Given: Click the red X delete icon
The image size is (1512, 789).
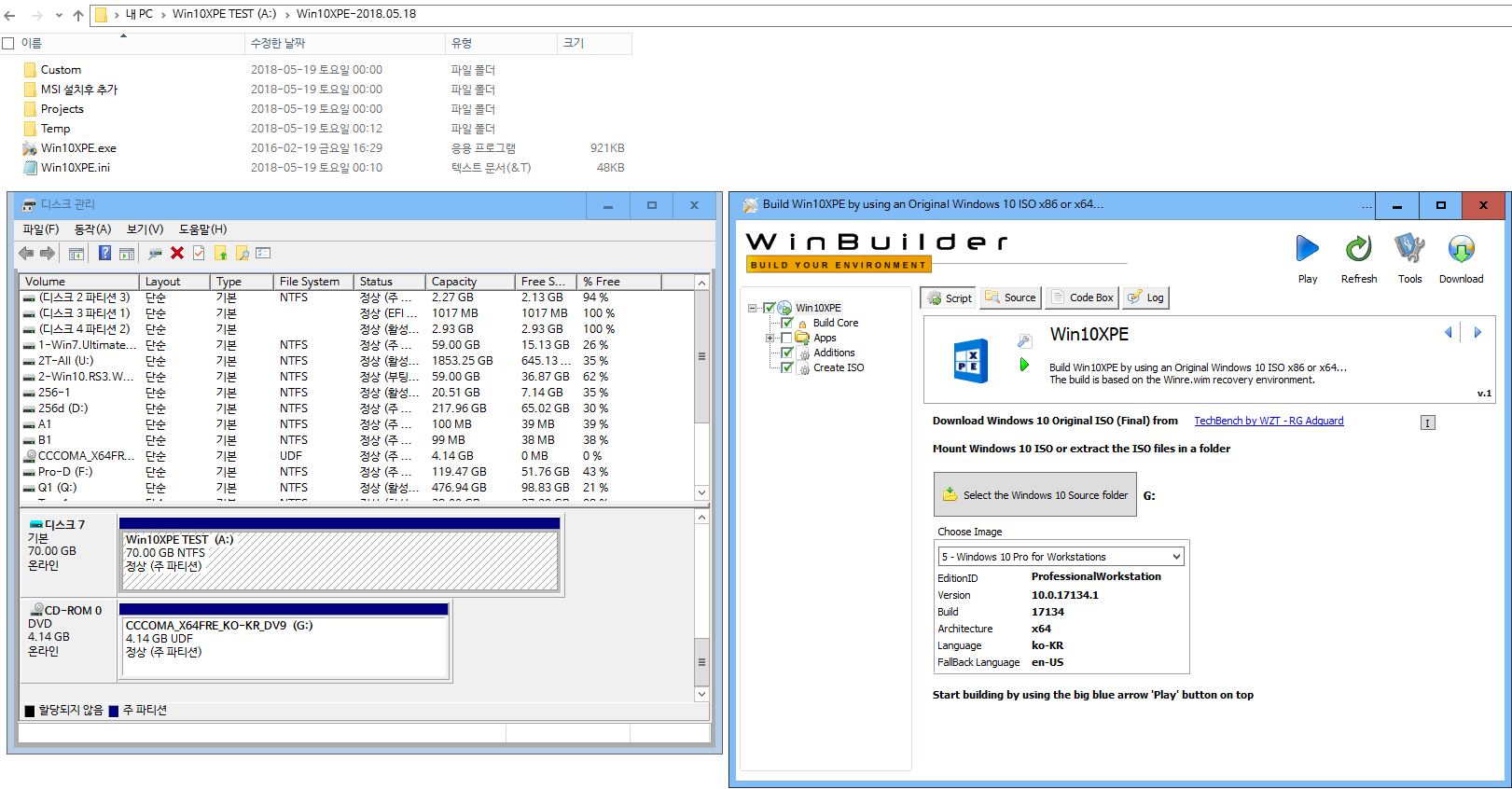Looking at the screenshot, I should pos(177,253).
